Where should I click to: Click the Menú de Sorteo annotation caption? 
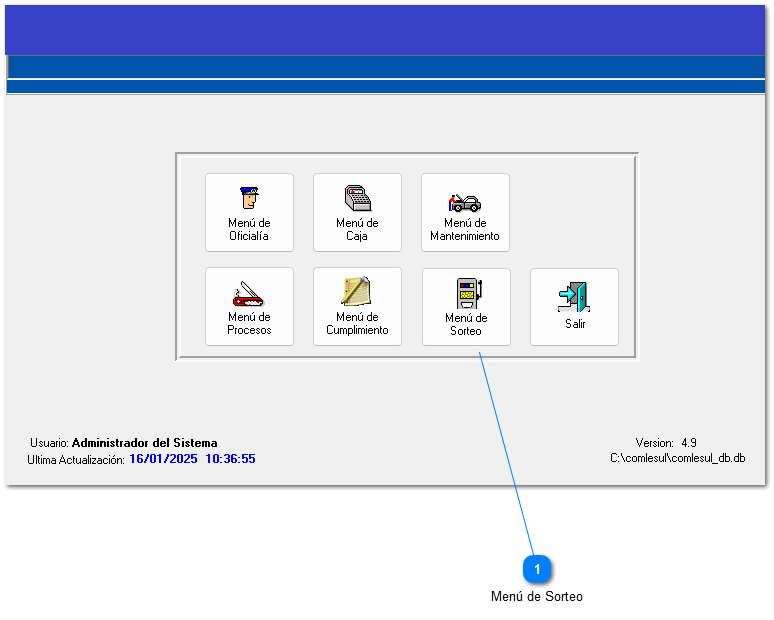pyautogui.click(x=537, y=597)
